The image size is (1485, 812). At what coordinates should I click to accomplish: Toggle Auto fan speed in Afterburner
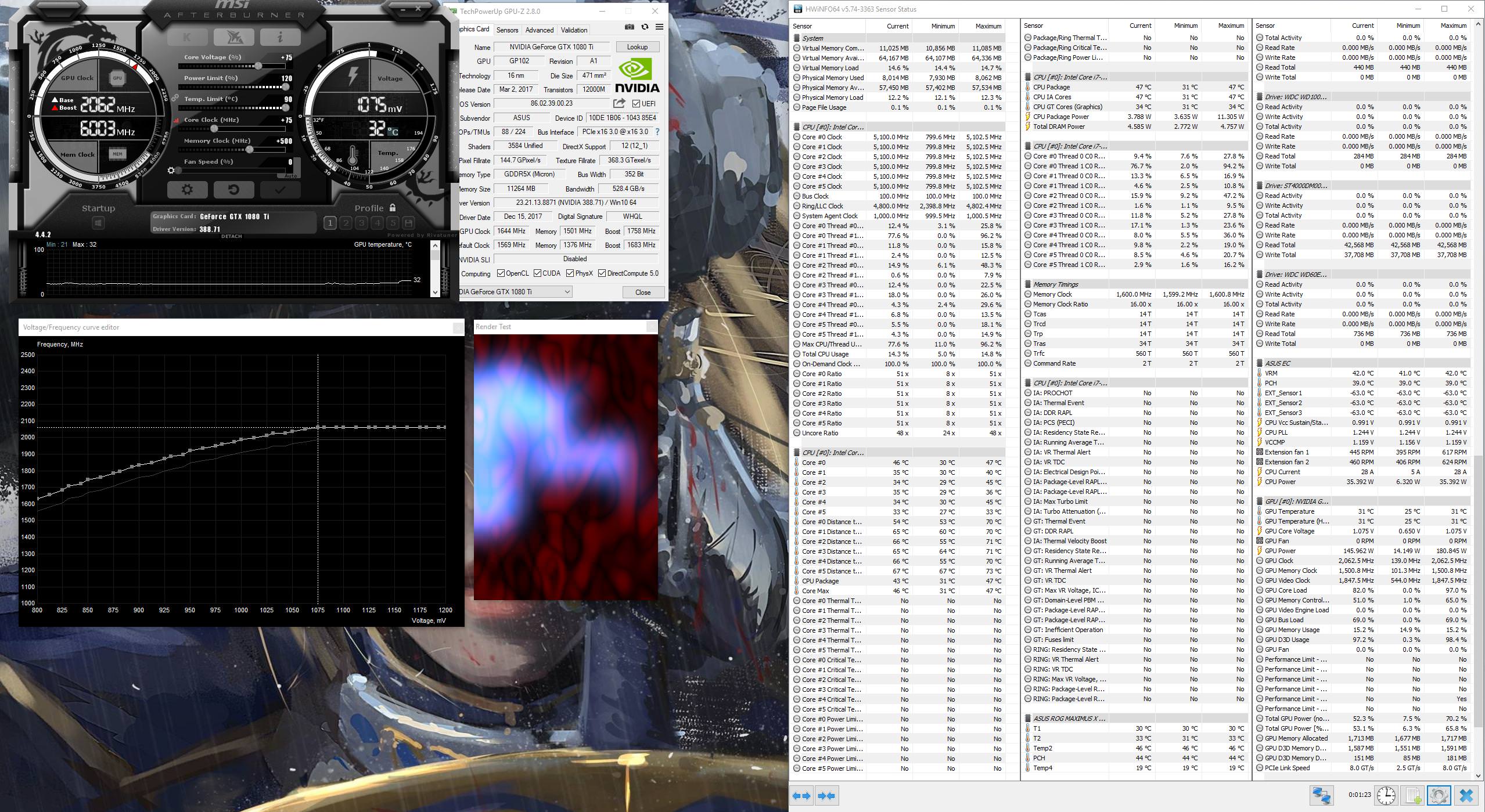(x=290, y=175)
